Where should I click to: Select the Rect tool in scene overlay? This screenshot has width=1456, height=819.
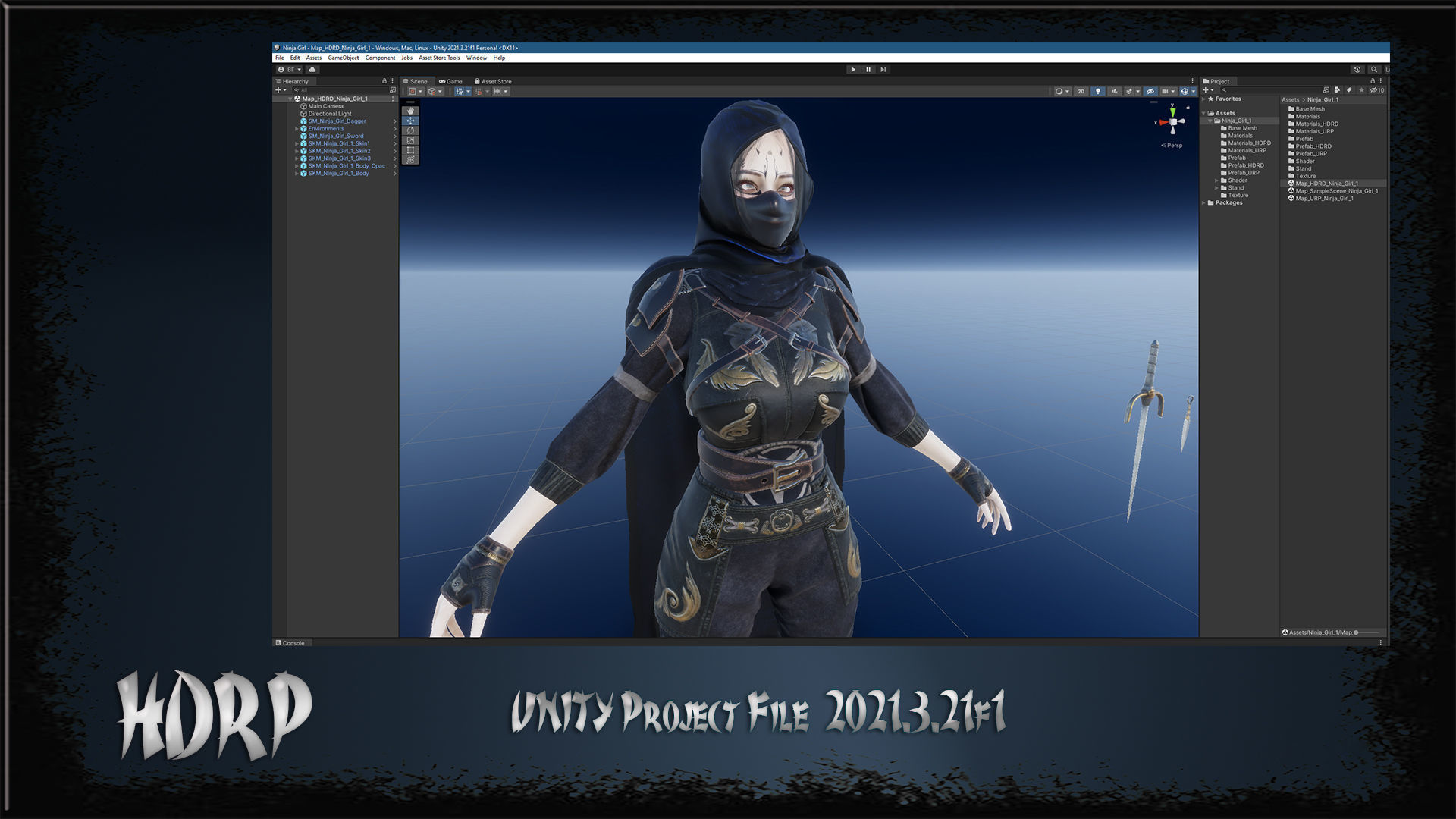point(410,150)
